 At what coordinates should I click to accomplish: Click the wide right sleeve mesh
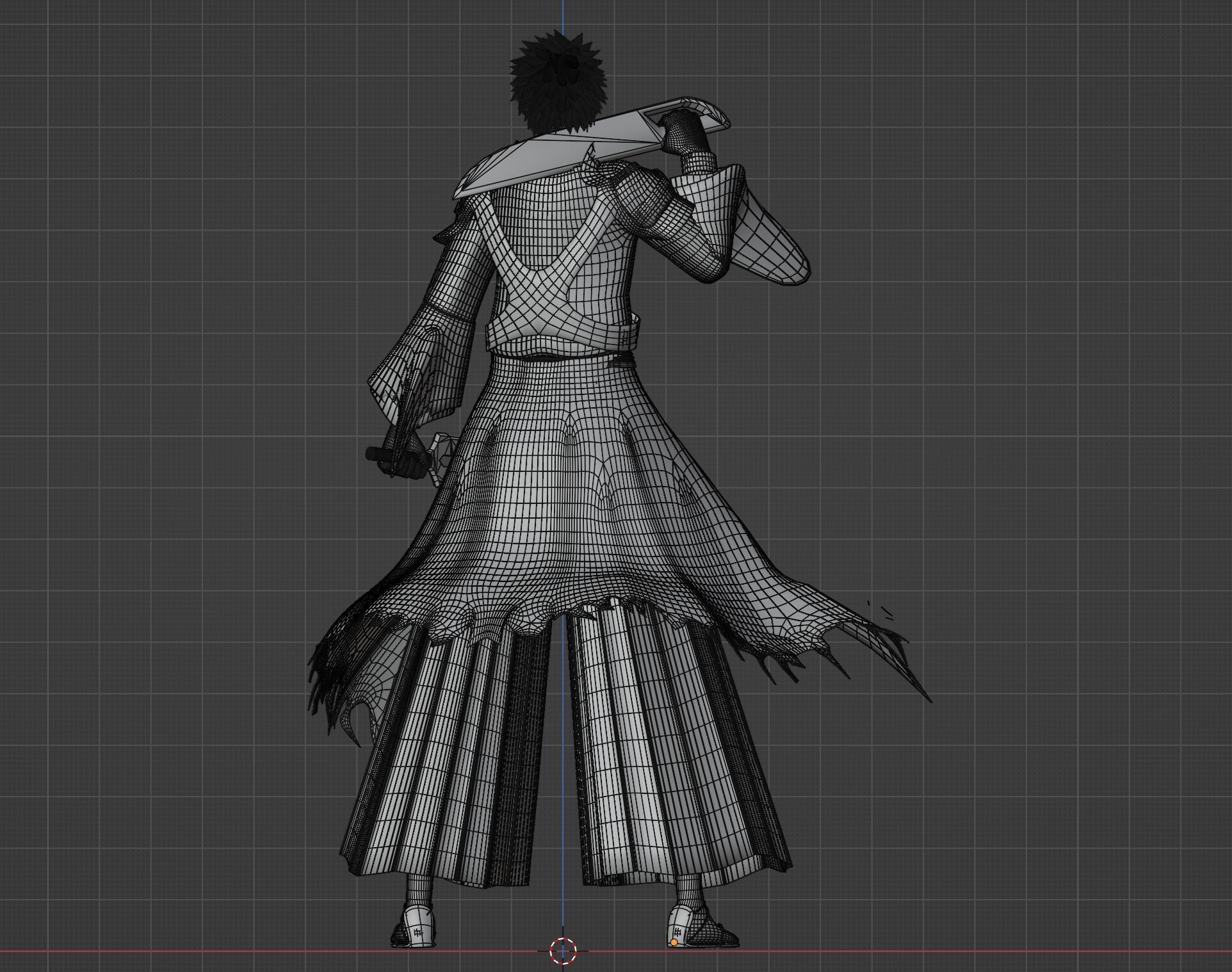(x=765, y=237)
